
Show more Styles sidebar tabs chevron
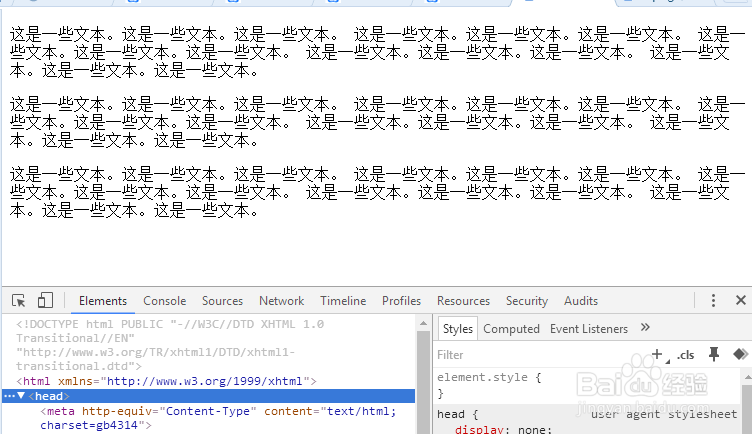[x=645, y=328]
